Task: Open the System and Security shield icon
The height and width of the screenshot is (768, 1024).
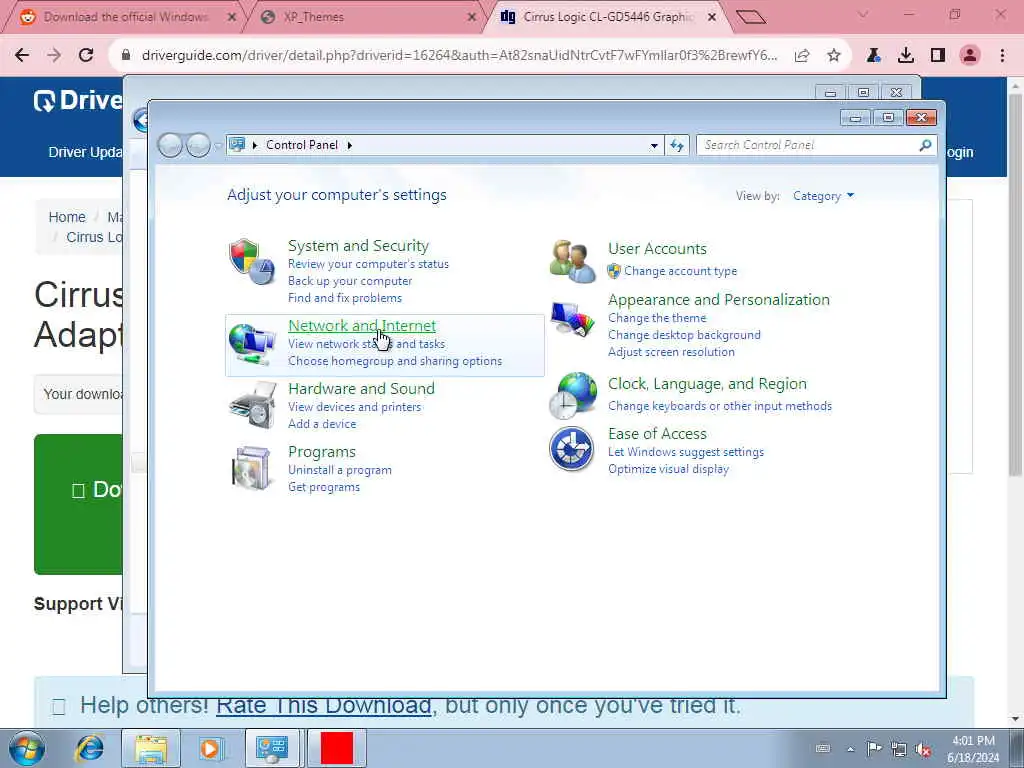Action: (x=251, y=261)
